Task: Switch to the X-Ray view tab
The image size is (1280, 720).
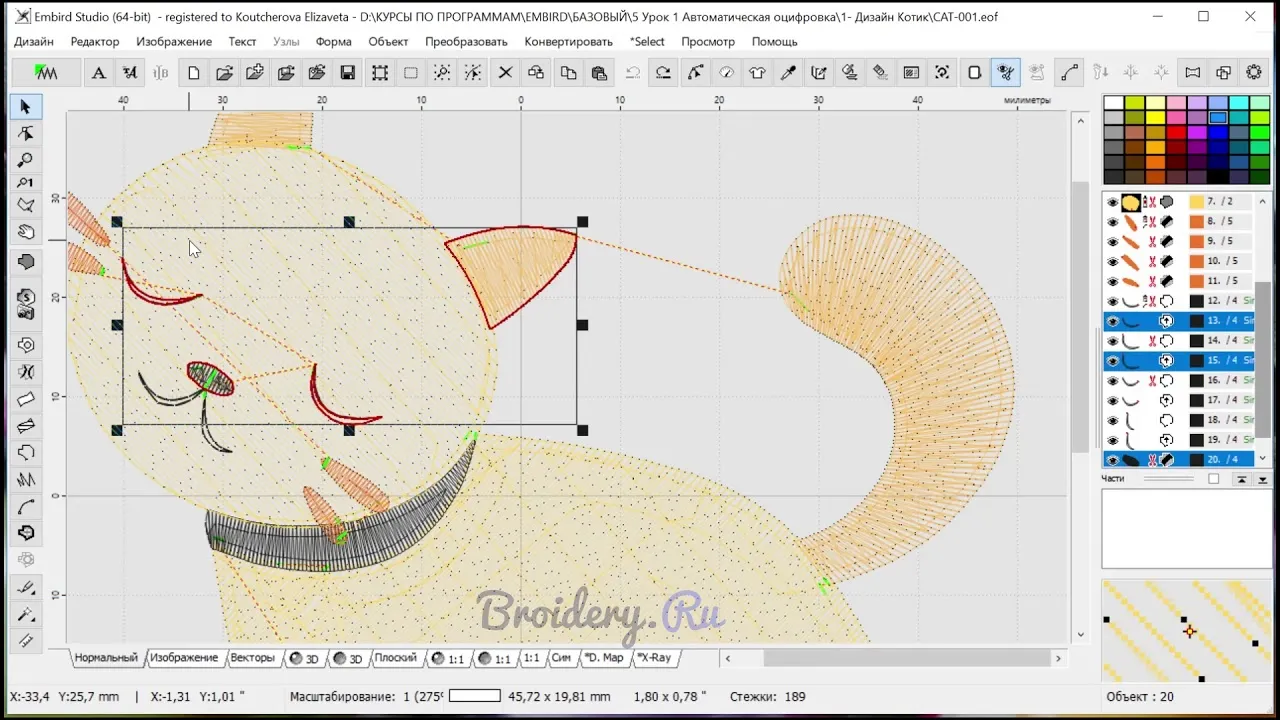Action: click(655, 658)
